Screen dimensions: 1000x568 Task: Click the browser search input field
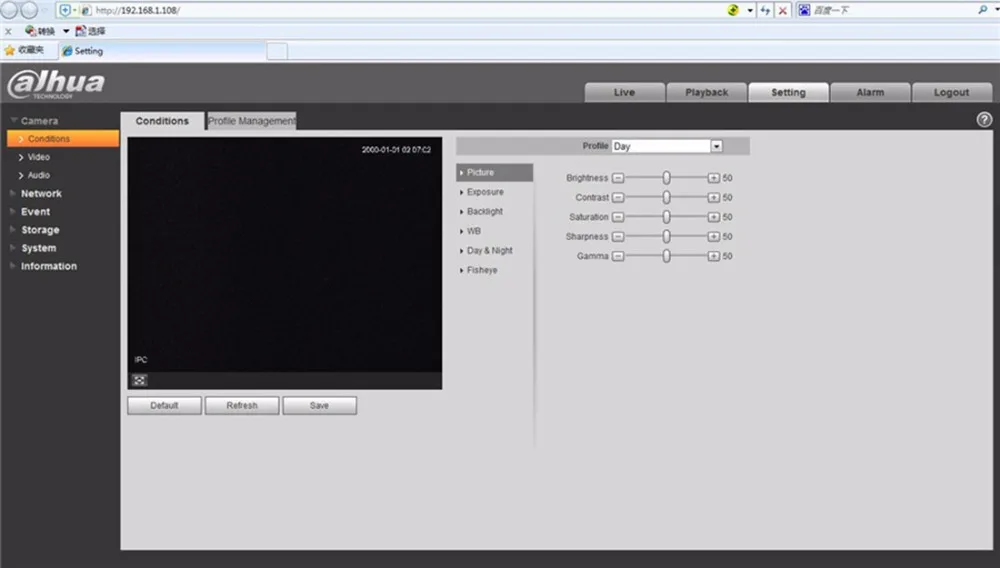[893, 10]
